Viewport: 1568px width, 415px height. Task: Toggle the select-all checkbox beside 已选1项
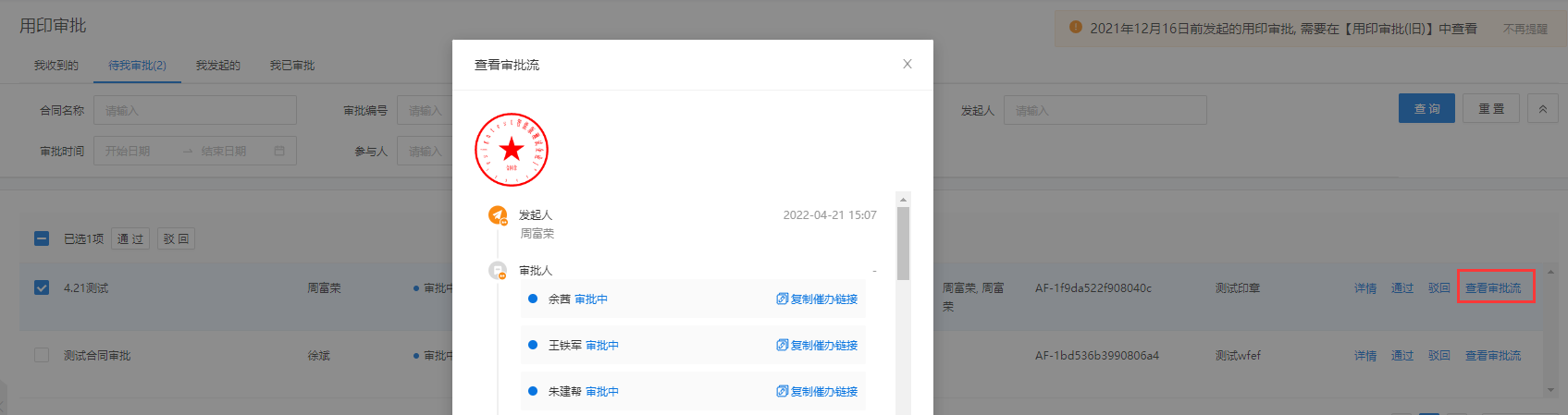(42, 238)
